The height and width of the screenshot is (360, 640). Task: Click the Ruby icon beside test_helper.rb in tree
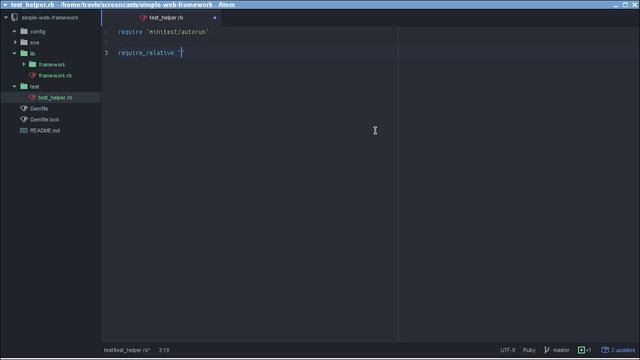(x=33, y=98)
